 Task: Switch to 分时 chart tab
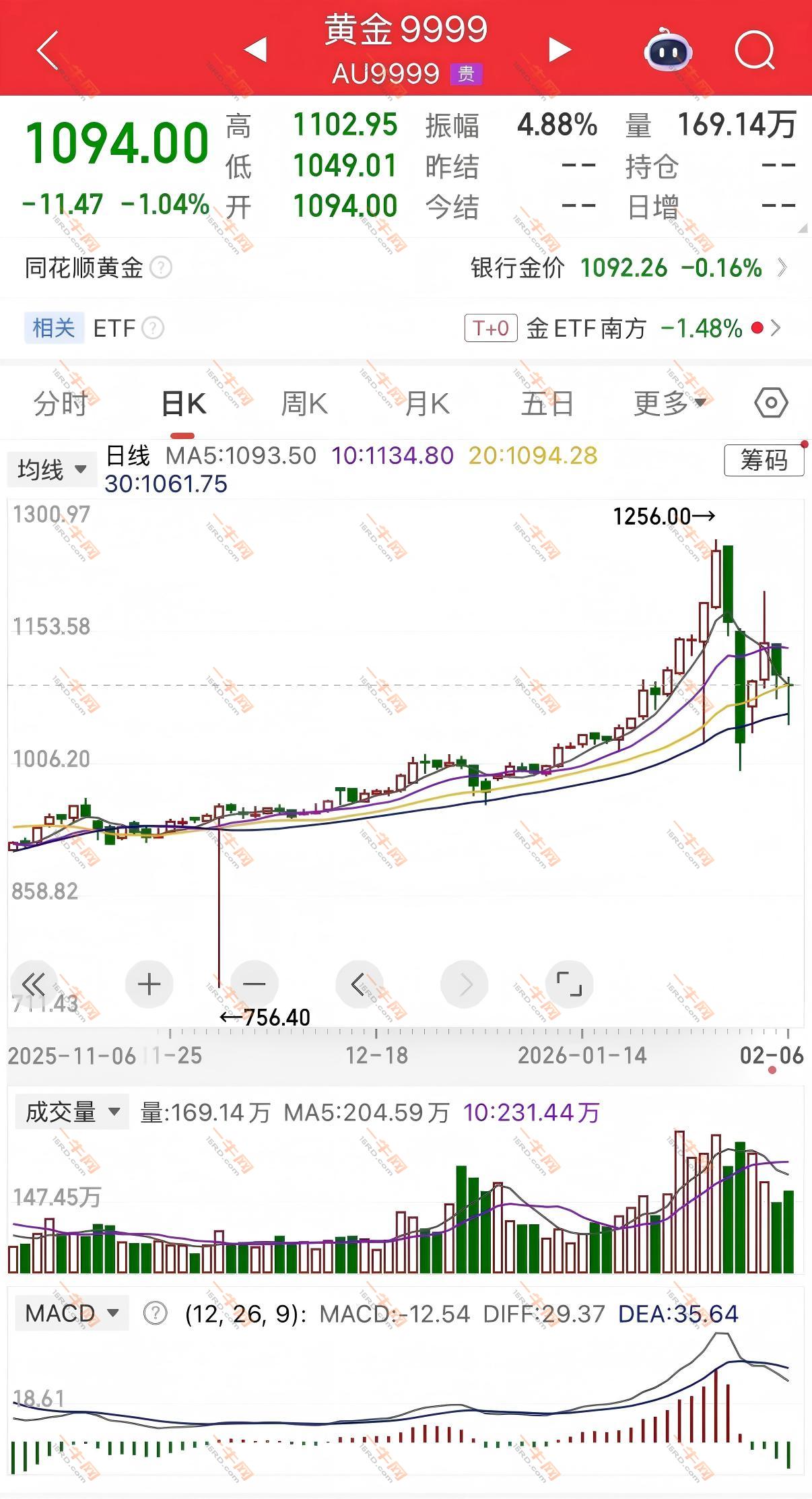[x=61, y=403]
